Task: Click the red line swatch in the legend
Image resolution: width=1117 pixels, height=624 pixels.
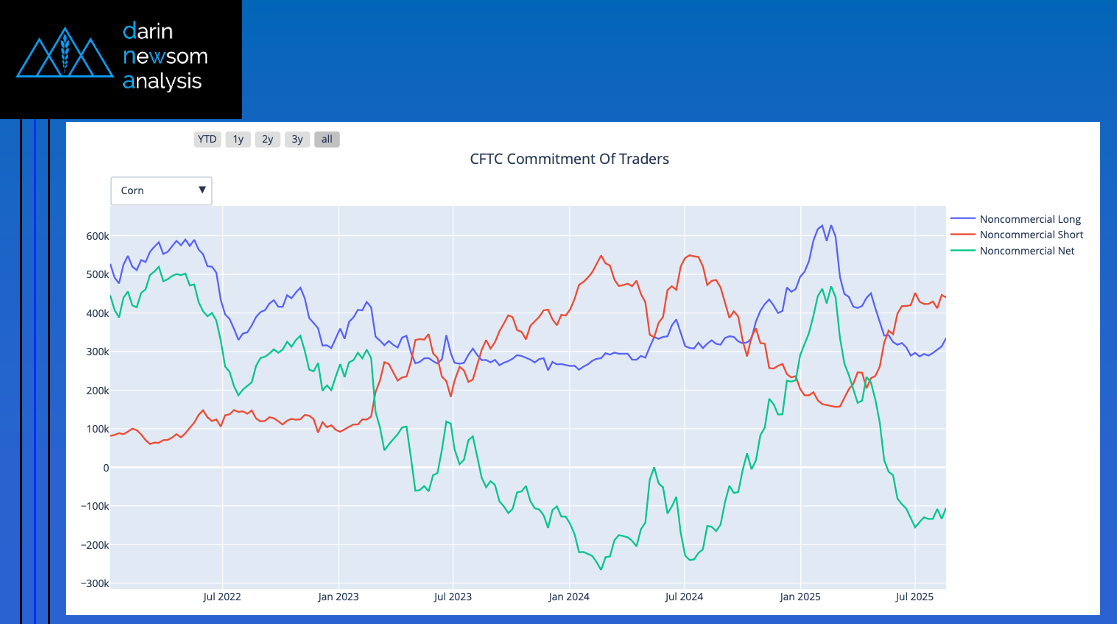Action: 962,235
